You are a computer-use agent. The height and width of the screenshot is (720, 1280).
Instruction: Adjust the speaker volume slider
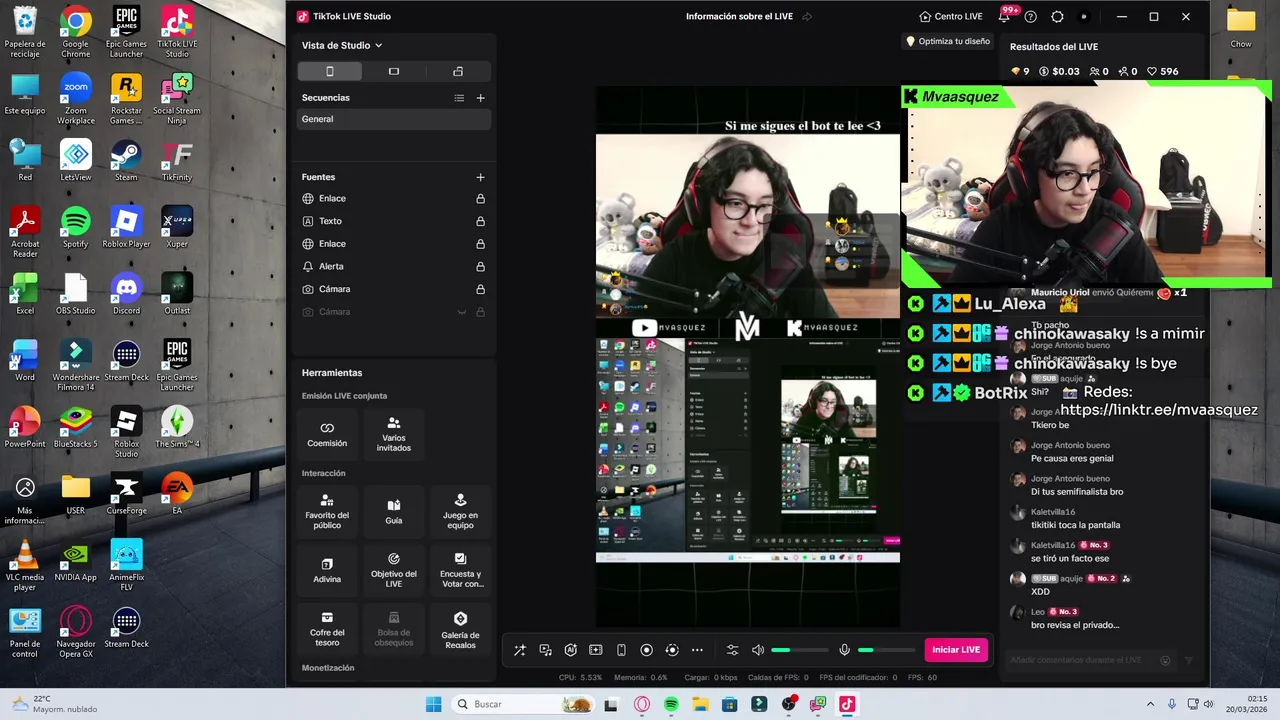(800, 650)
